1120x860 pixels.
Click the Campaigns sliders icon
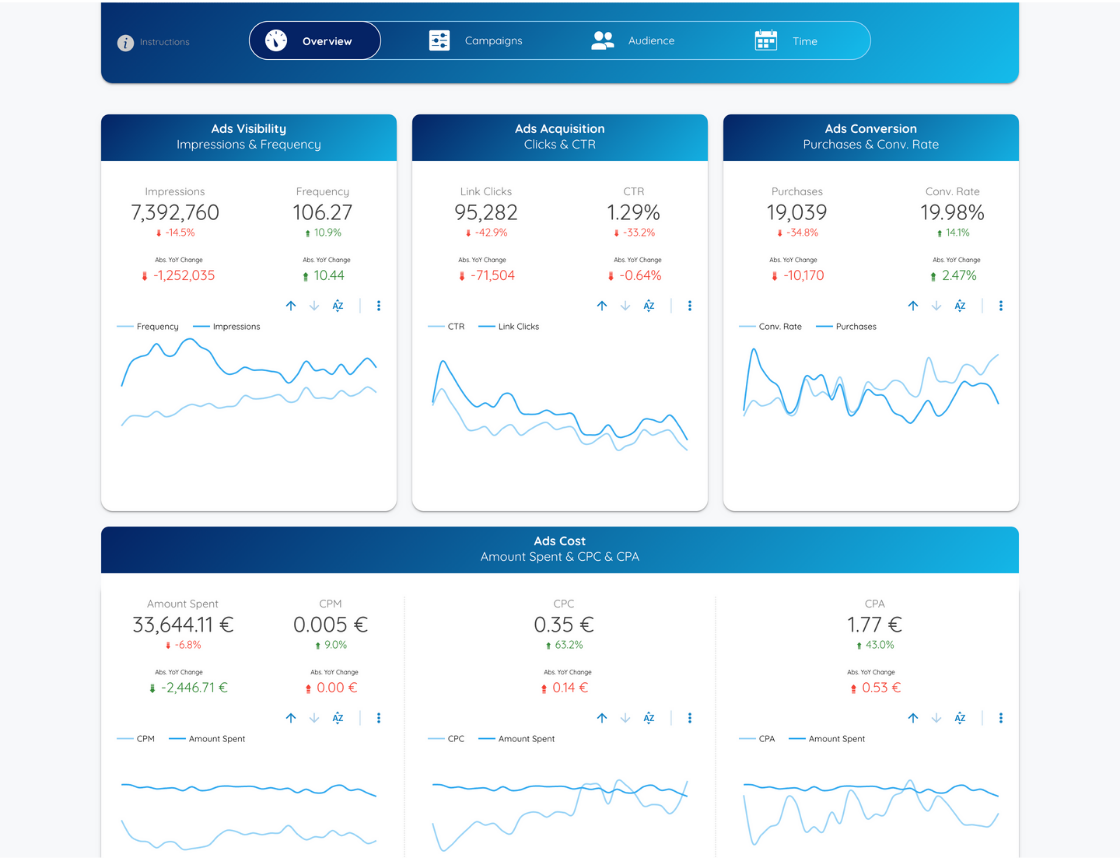point(439,41)
